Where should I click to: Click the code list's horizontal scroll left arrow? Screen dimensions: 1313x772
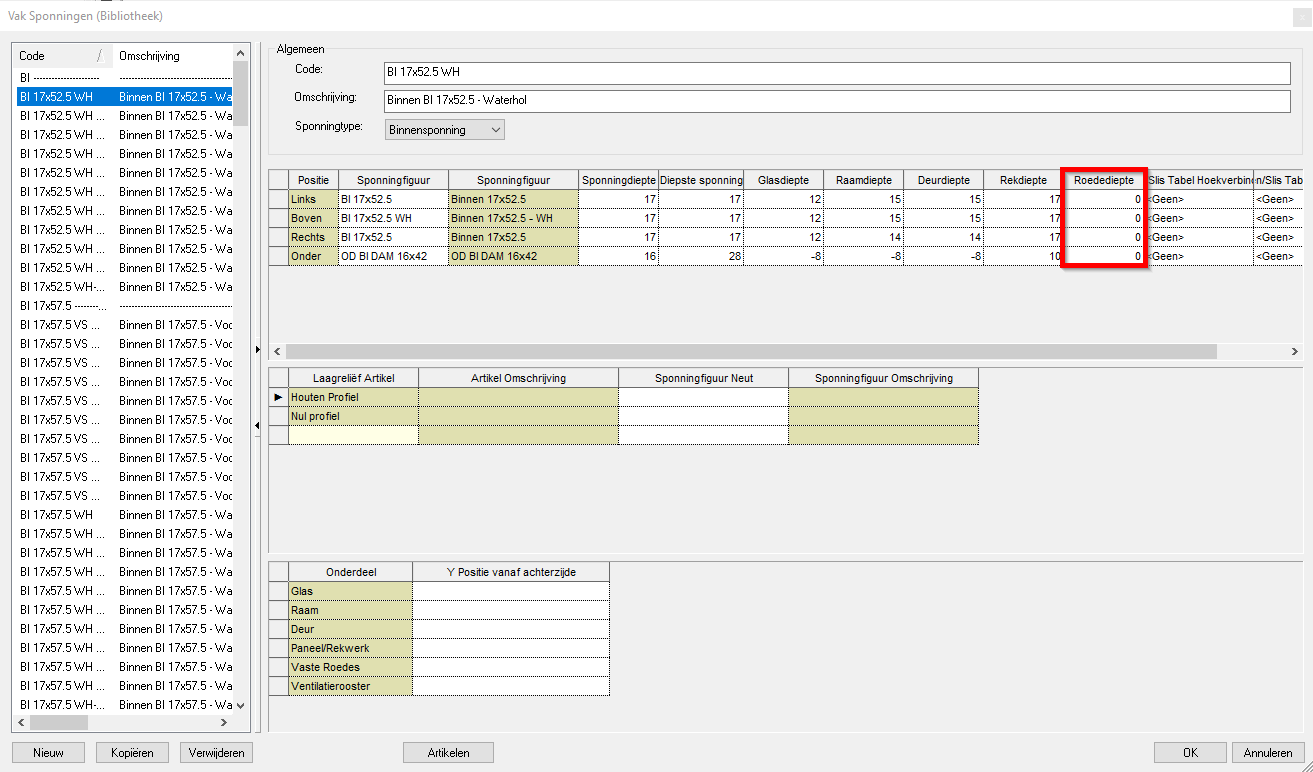pyautogui.click(x=22, y=722)
